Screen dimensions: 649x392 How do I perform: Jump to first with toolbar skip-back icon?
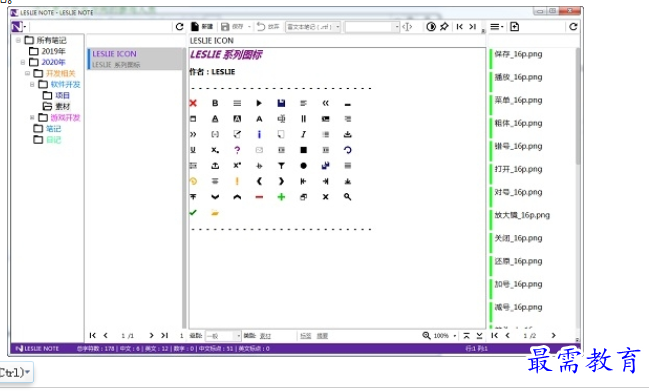[459, 27]
